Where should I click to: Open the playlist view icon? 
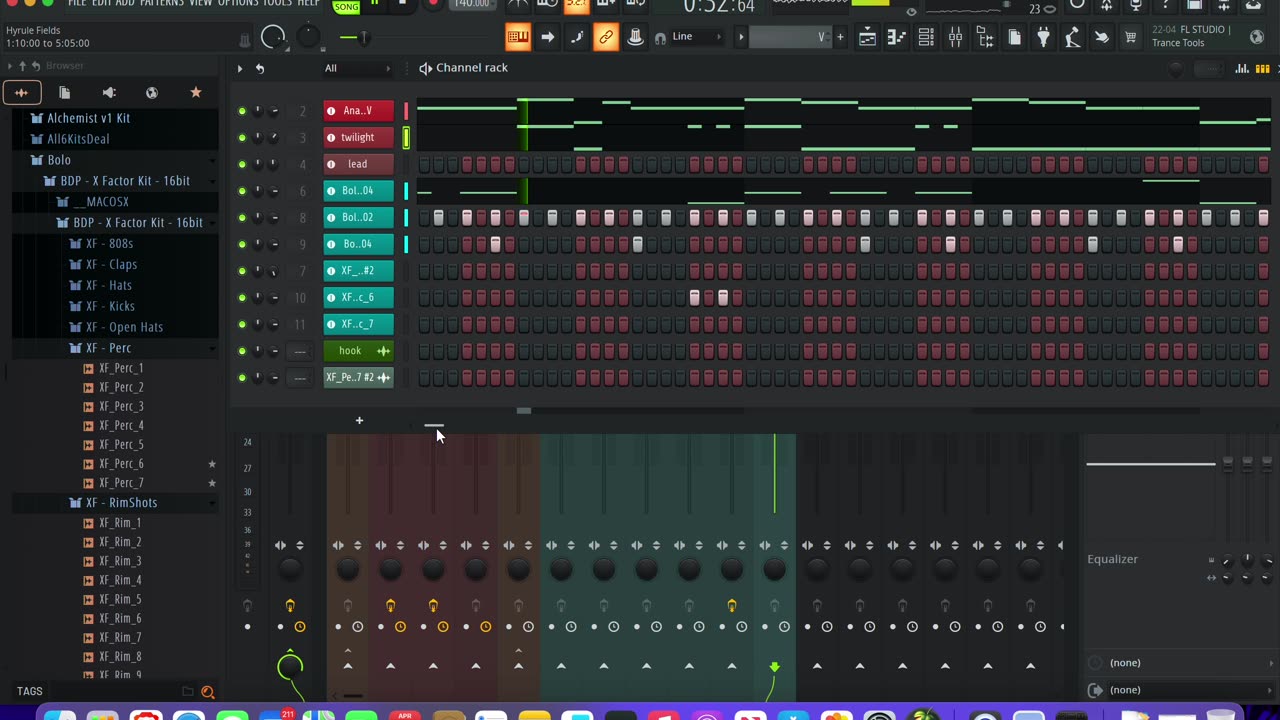coord(867,37)
